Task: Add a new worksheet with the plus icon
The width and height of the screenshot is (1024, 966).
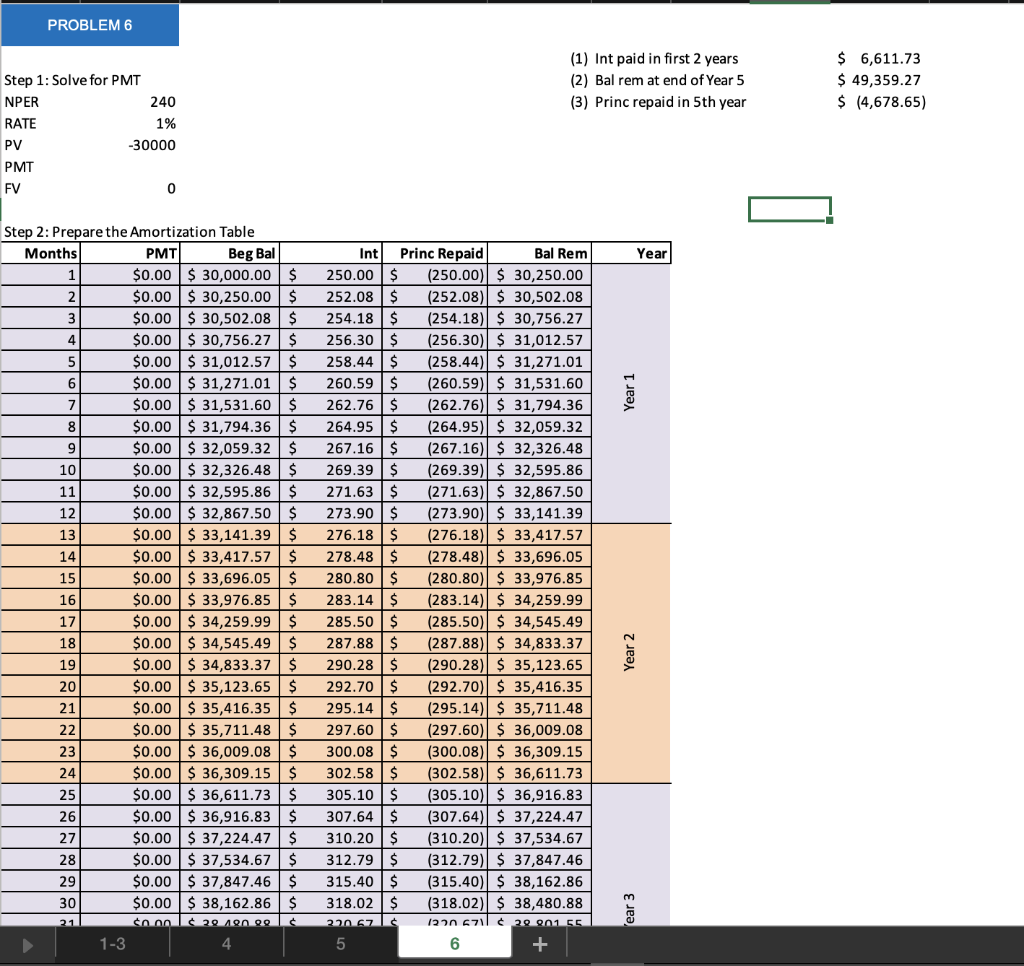Action: 540,942
